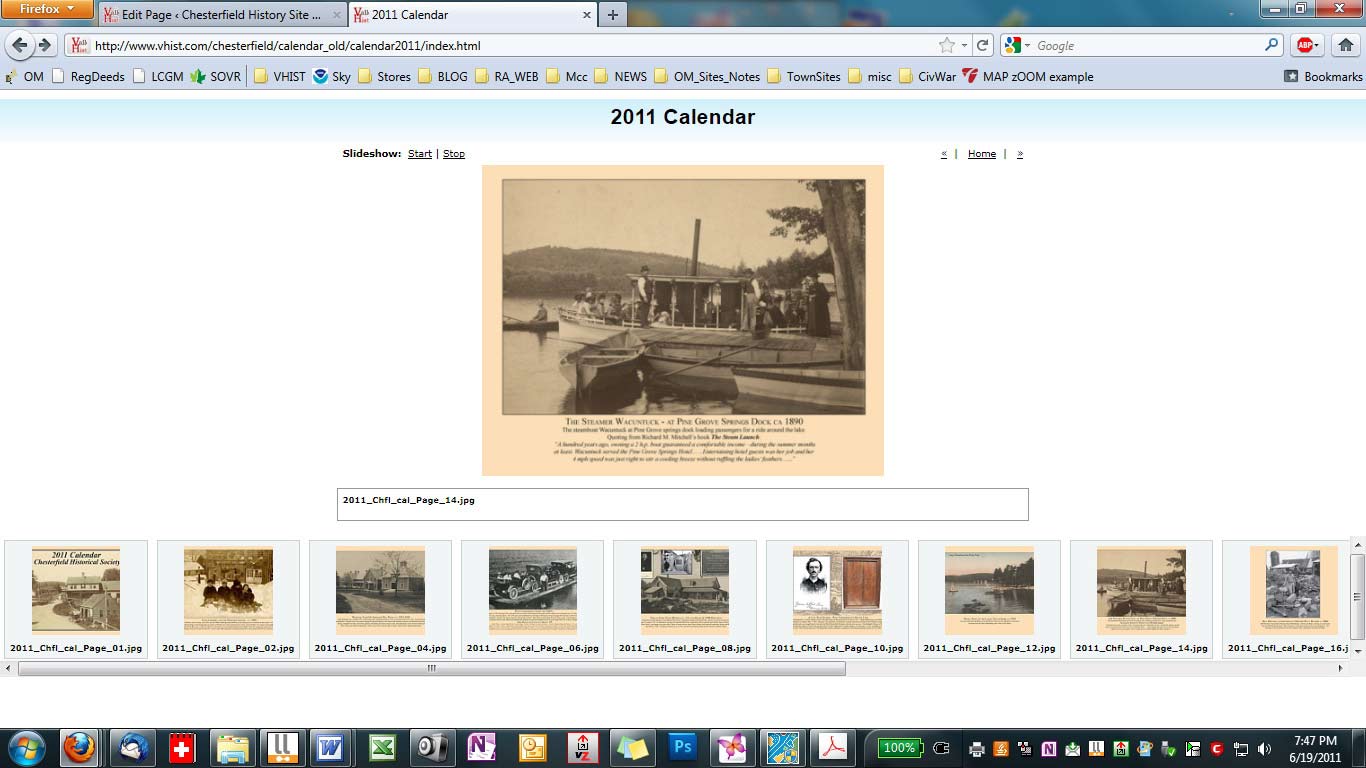Switch to the Edit Page Chesterfield History tab
Viewport: 1366px width, 768px height.
pos(223,15)
